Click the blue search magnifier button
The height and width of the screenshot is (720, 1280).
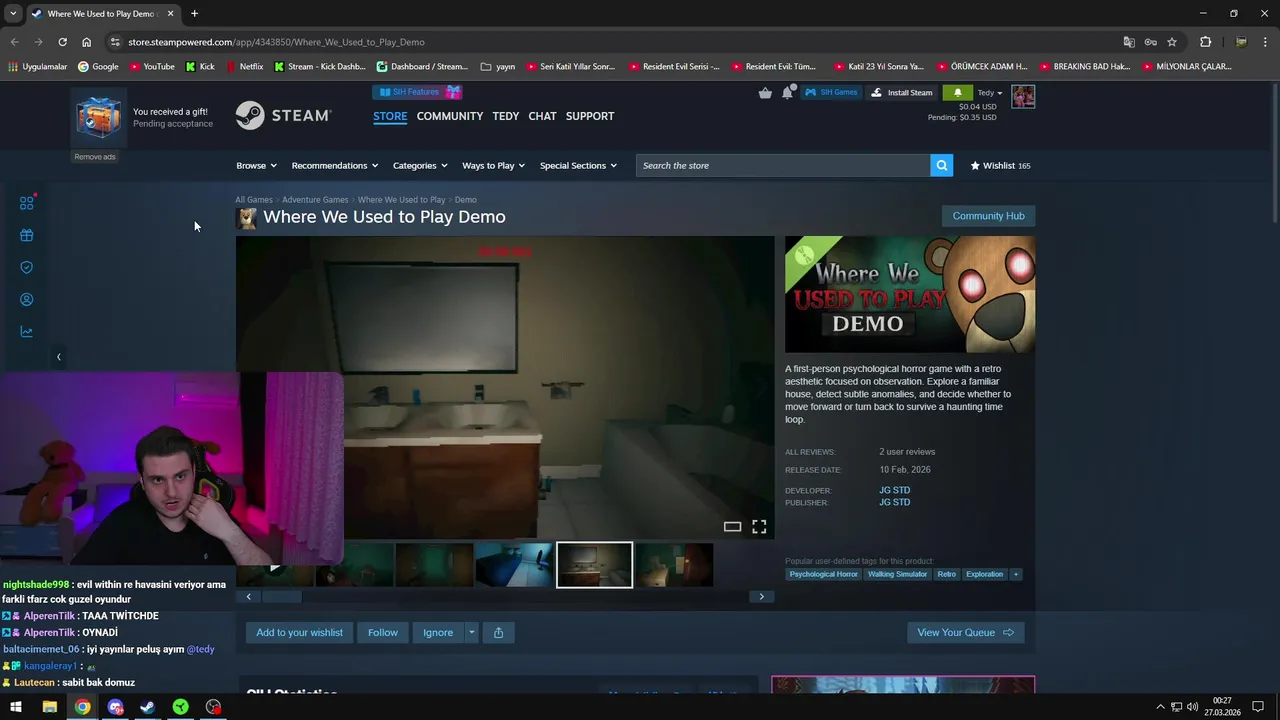941,166
